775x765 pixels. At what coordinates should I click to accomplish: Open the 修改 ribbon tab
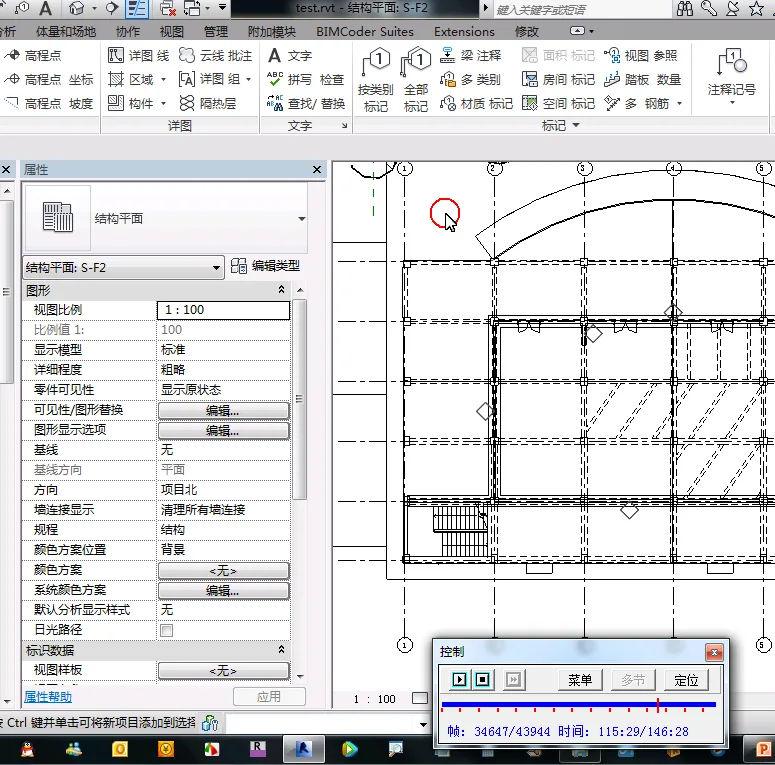[x=527, y=32]
